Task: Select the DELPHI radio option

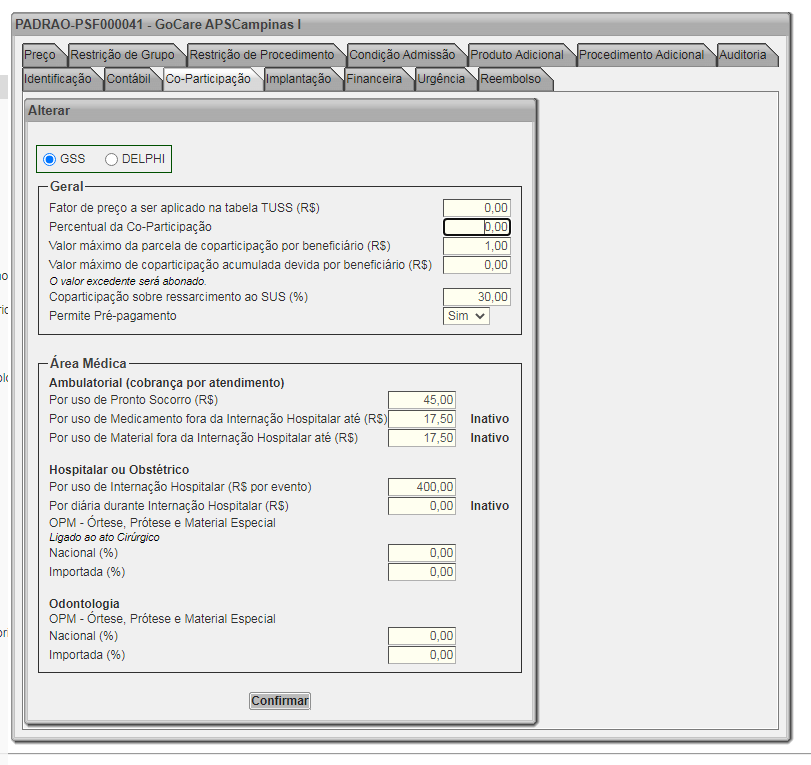Action: [111, 159]
